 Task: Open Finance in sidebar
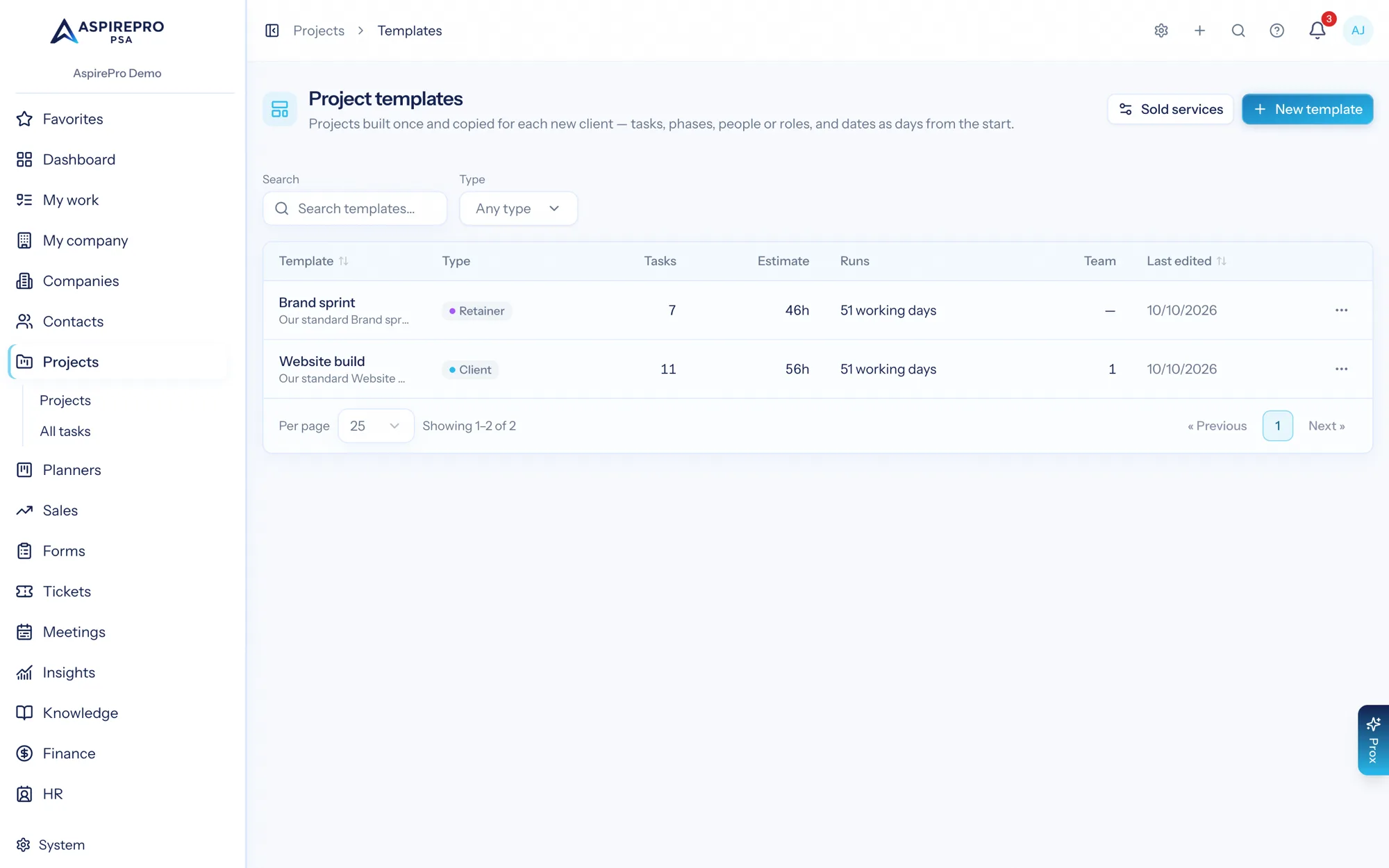[117, 753]
